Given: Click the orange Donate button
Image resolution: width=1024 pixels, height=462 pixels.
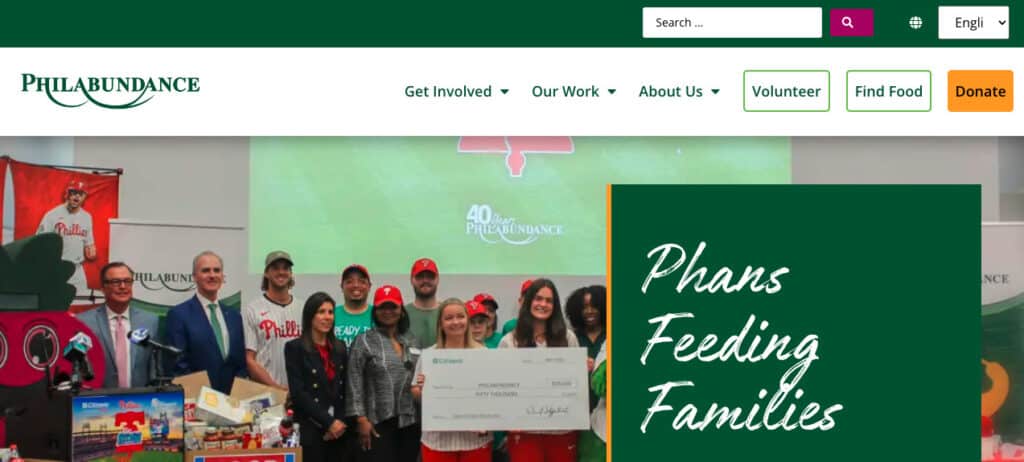Looking at the screenshot, I should point(980,91).
